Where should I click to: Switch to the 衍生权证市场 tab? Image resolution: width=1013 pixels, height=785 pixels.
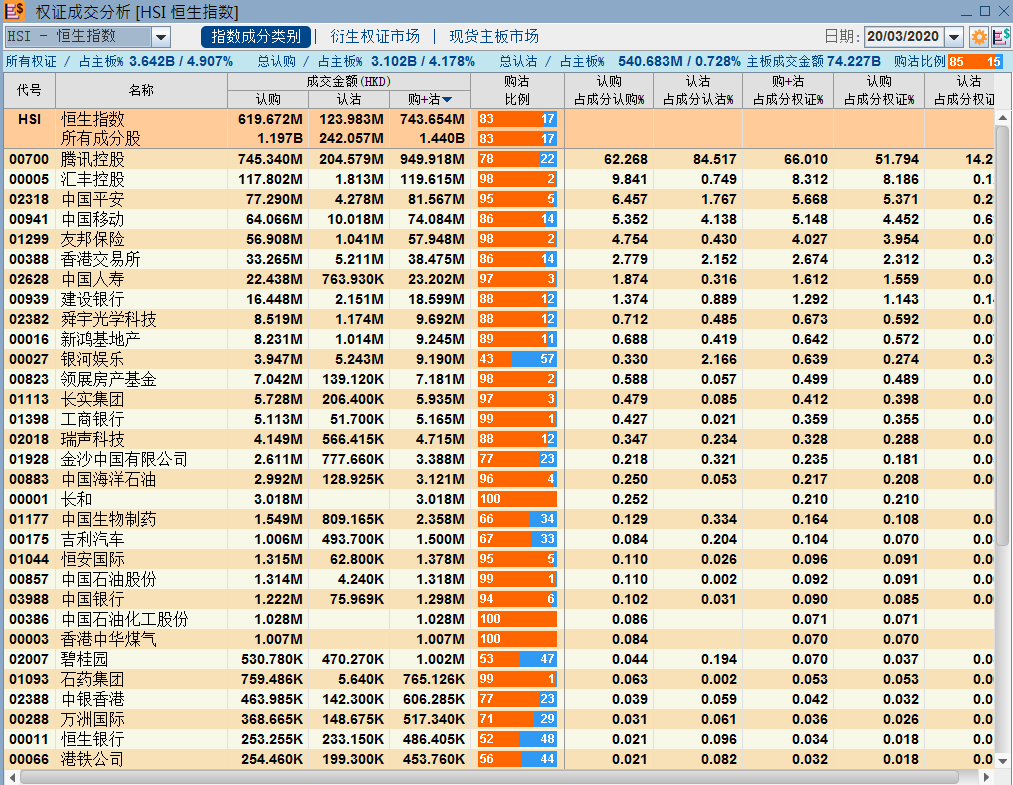point(375,37)
